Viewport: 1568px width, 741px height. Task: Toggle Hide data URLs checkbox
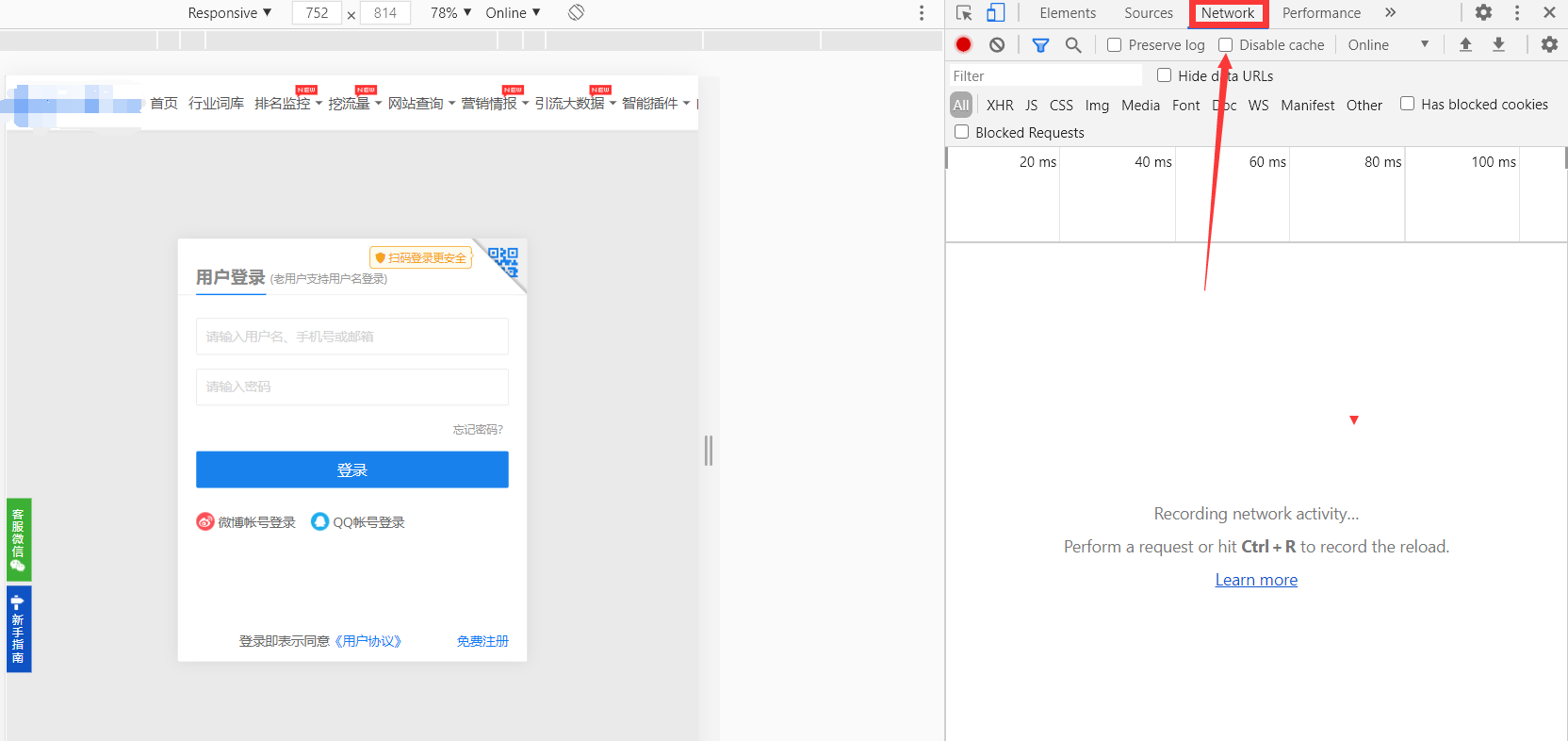1164,75
